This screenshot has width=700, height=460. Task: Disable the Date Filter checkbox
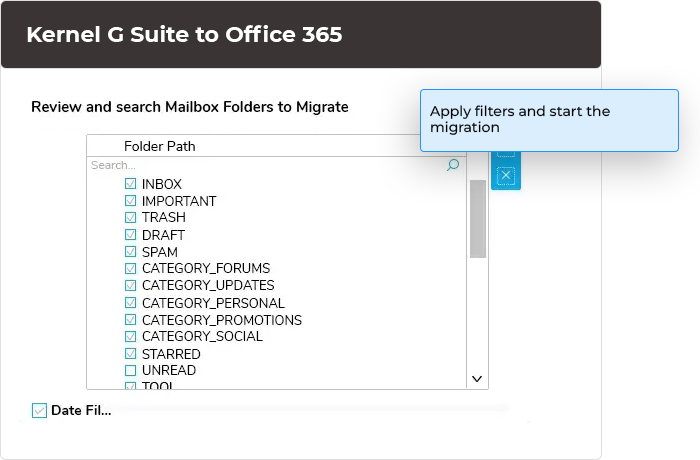pyautogui.click(x=39, y=410)
